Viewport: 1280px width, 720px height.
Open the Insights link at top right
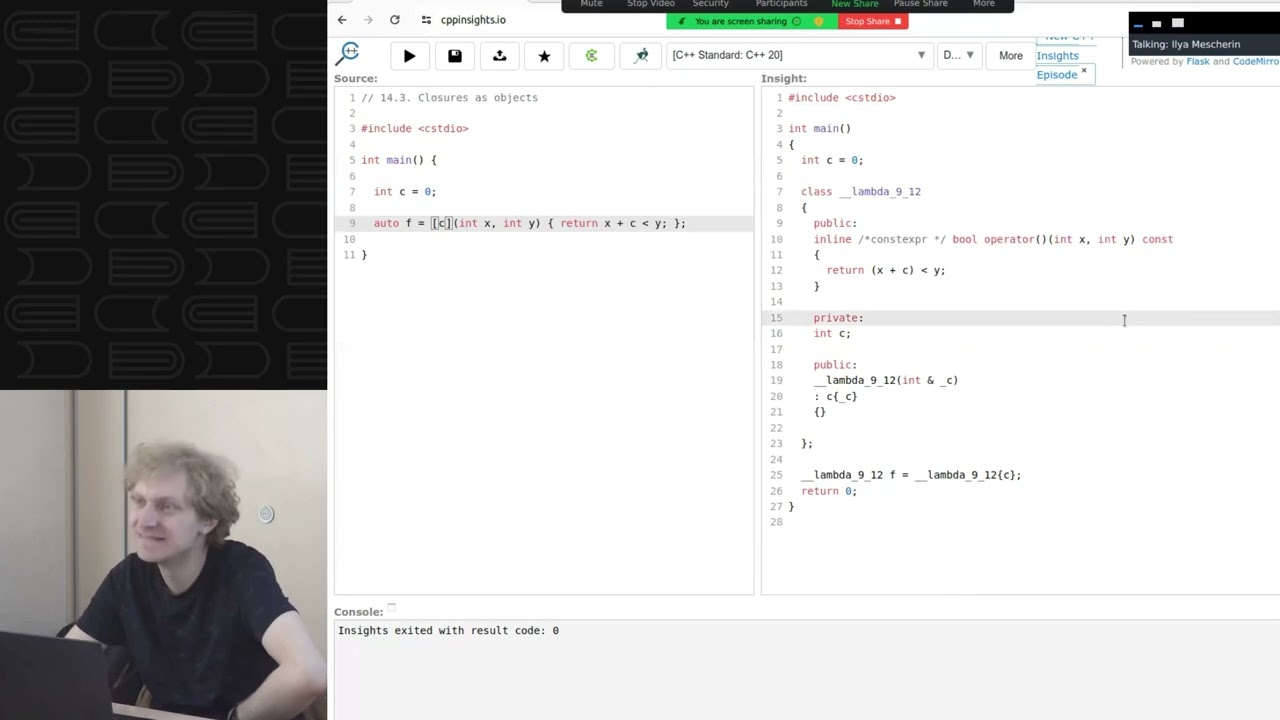(1057, 56)
